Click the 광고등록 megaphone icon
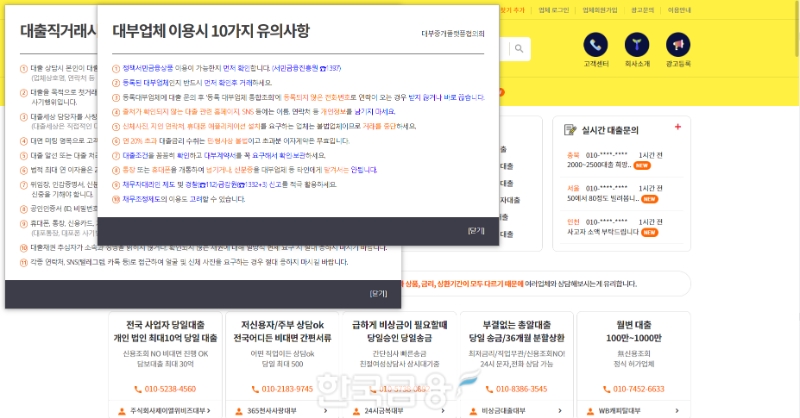This screenshot has height=418, width=800. click(x=678, y=45)
